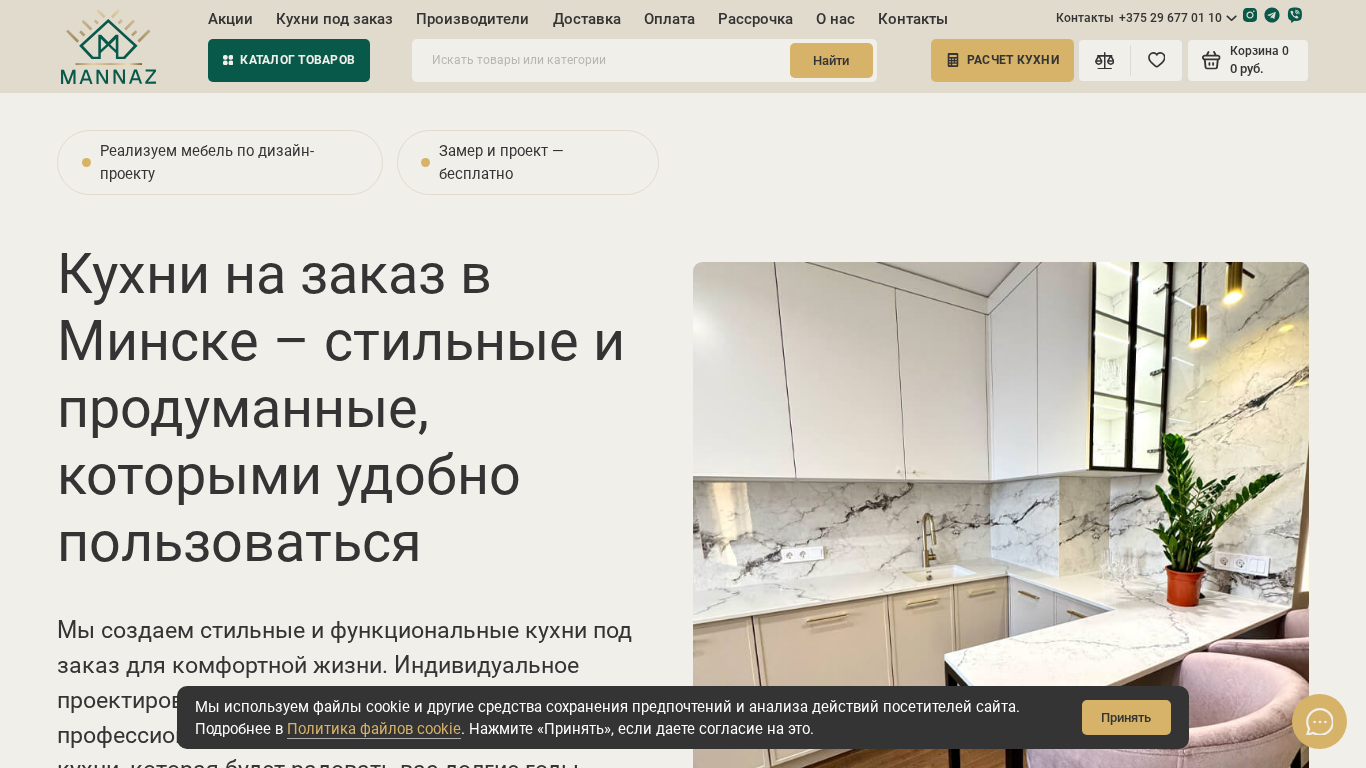This screenshot has height=768, width=1366.
Task: Select the Реализуем мебель по дизайн-проекту pill
Action: [220, 162]
